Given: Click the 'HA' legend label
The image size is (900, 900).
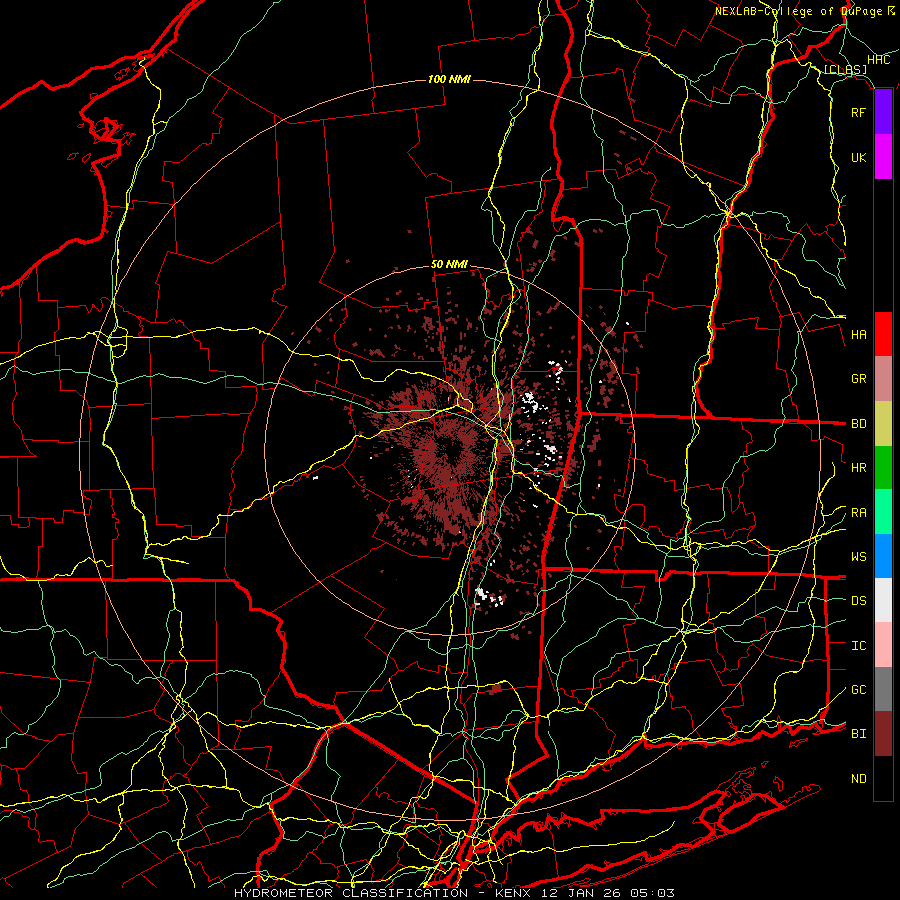Looking at the screenshot, I should pos(858,335).
